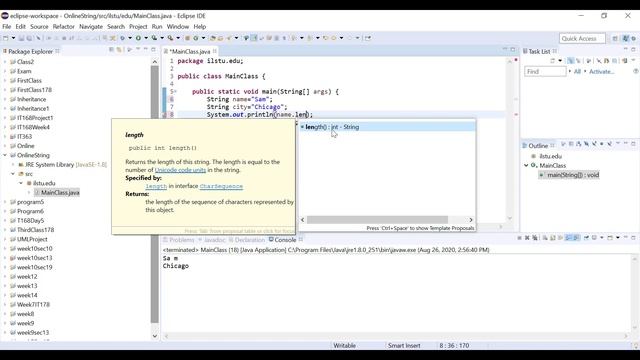Screen dimensions: 640x360
Task: Click the New file toolbar icon
Action: point(6,38)
